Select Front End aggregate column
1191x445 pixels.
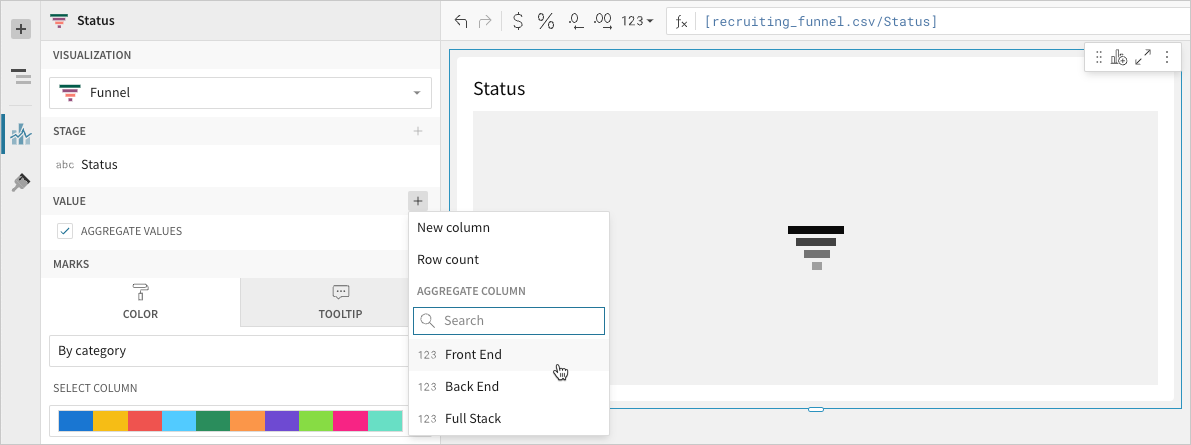pos(473,355)
